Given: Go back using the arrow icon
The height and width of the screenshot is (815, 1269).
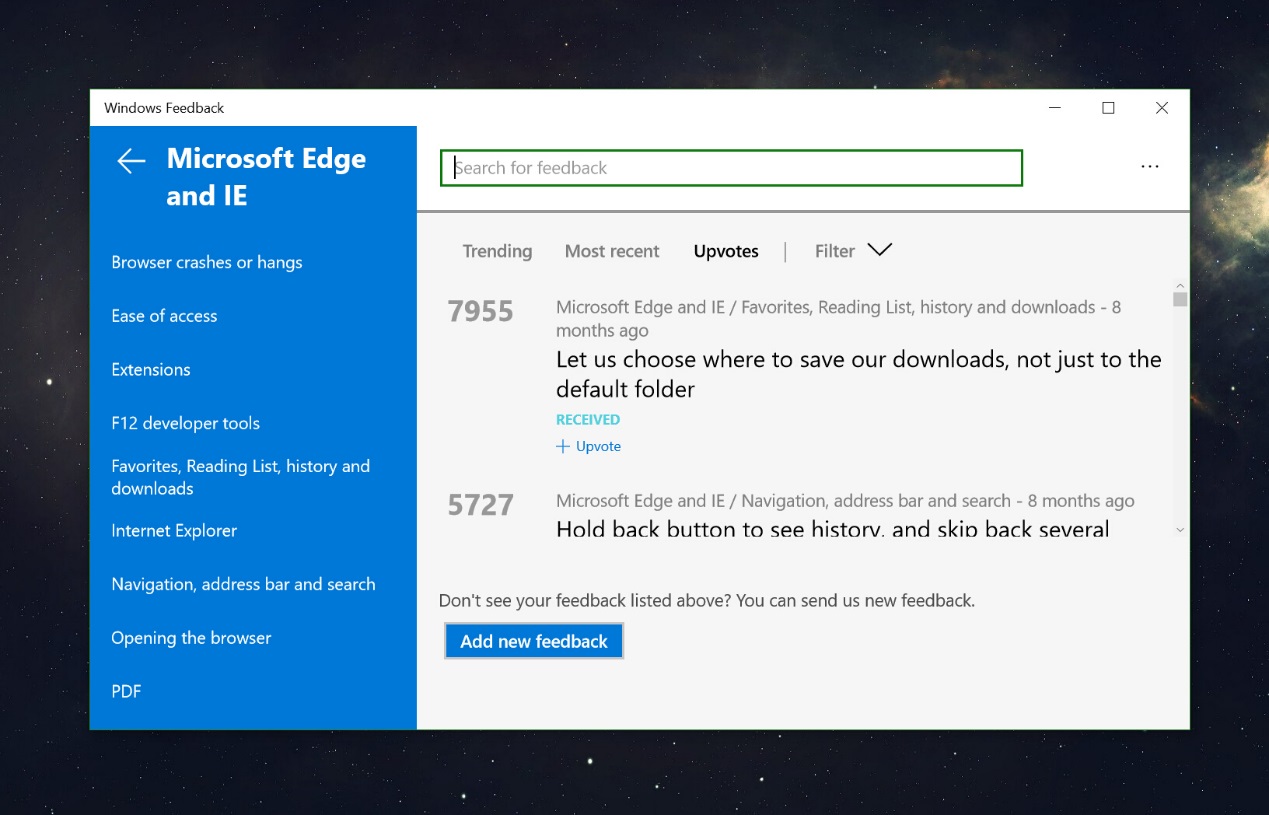Looking at the screenshot, I should point(131,161).
